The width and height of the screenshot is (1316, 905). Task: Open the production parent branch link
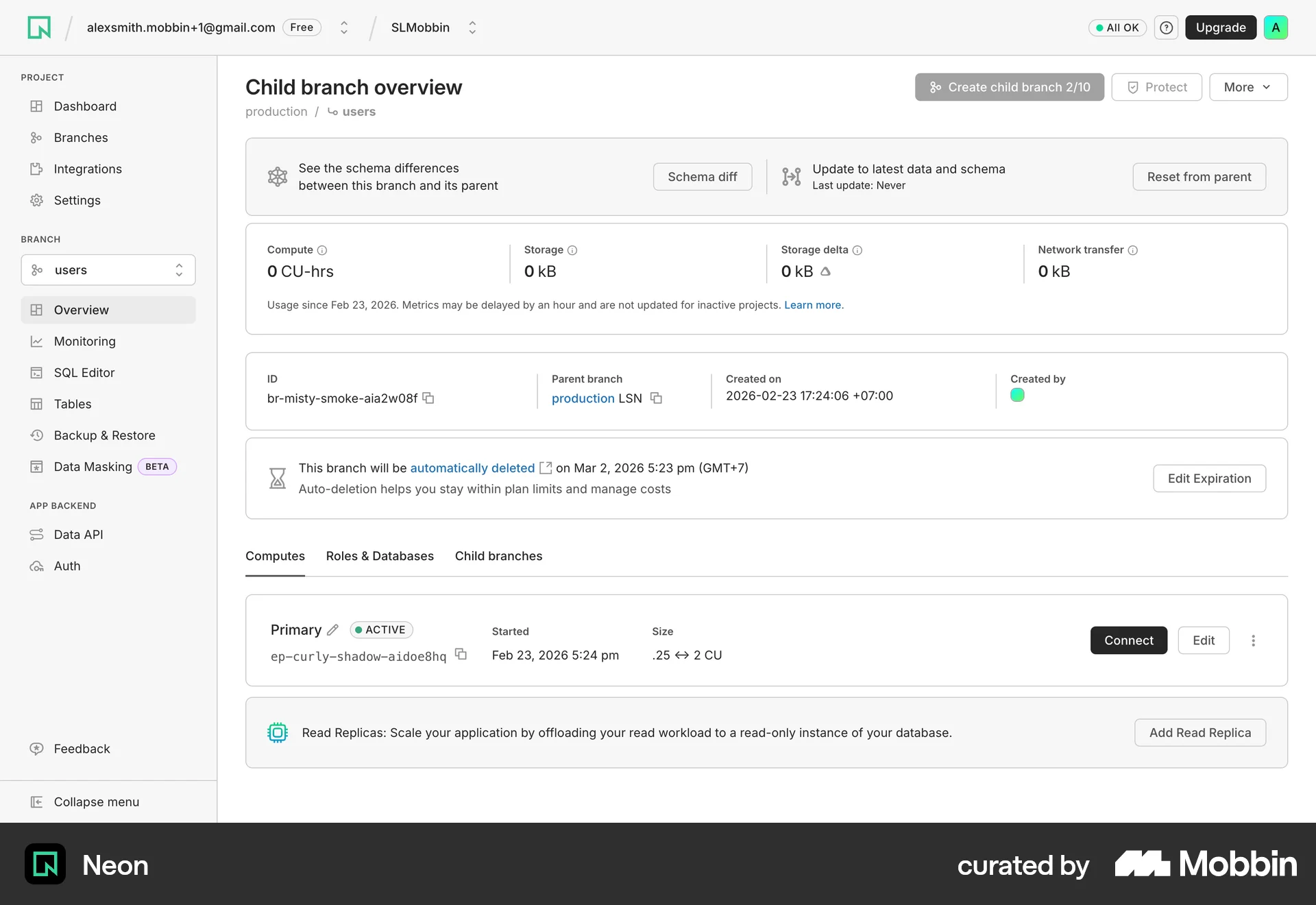pos(583,398)
